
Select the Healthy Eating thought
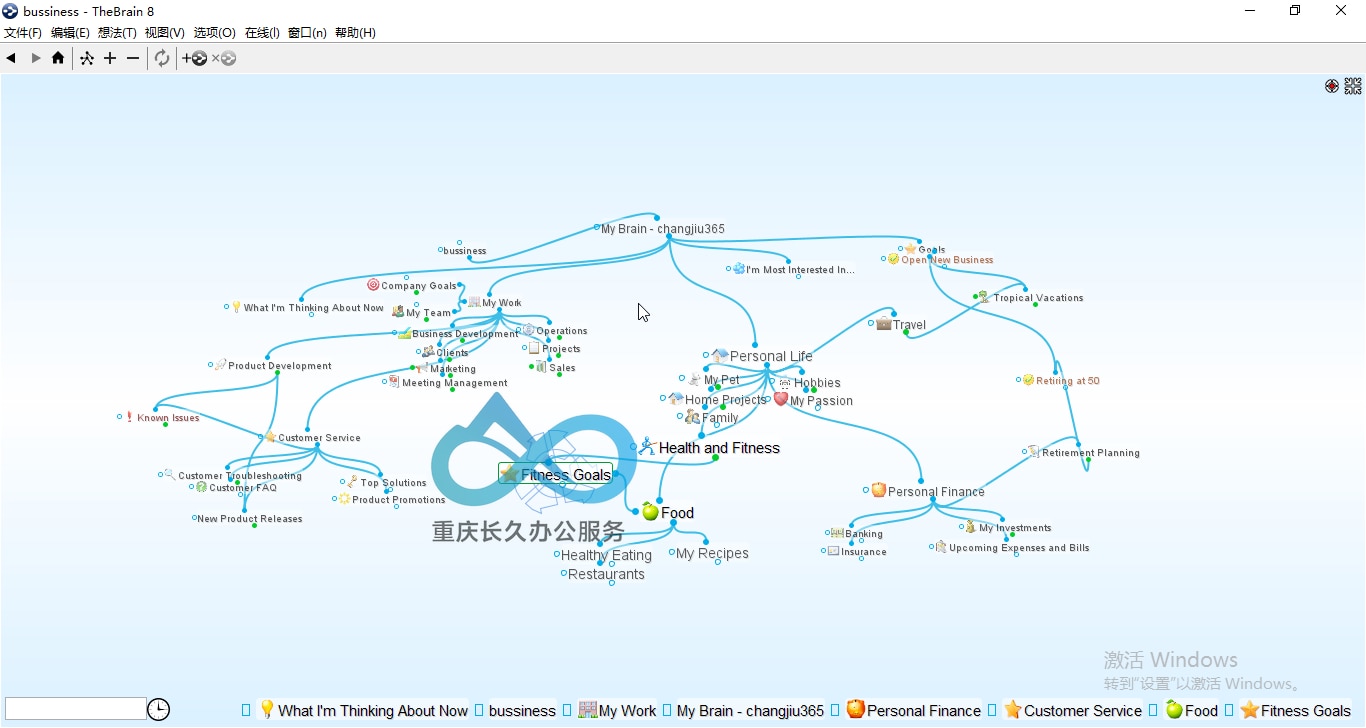pos(606,555)
